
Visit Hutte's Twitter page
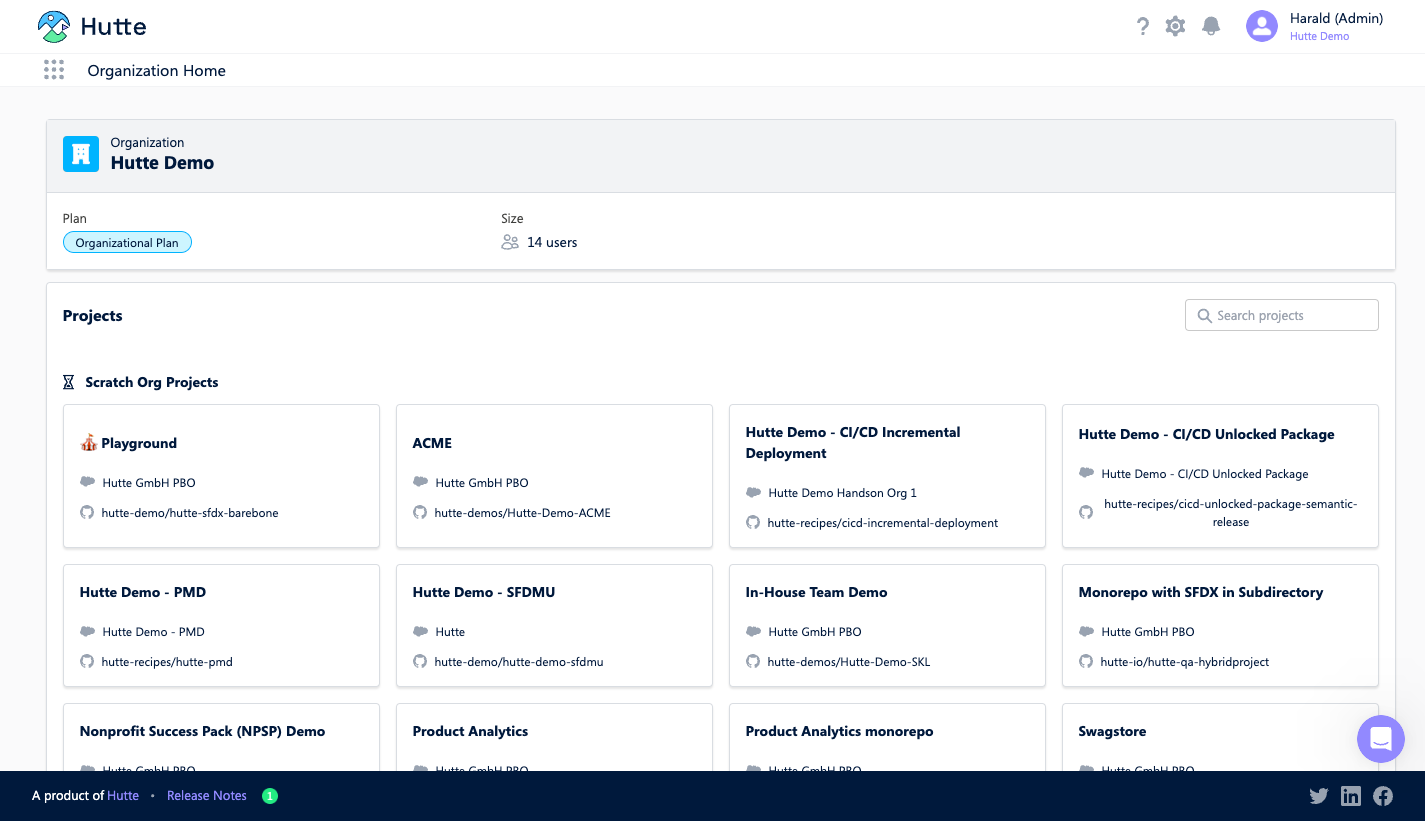(1319, 796)
